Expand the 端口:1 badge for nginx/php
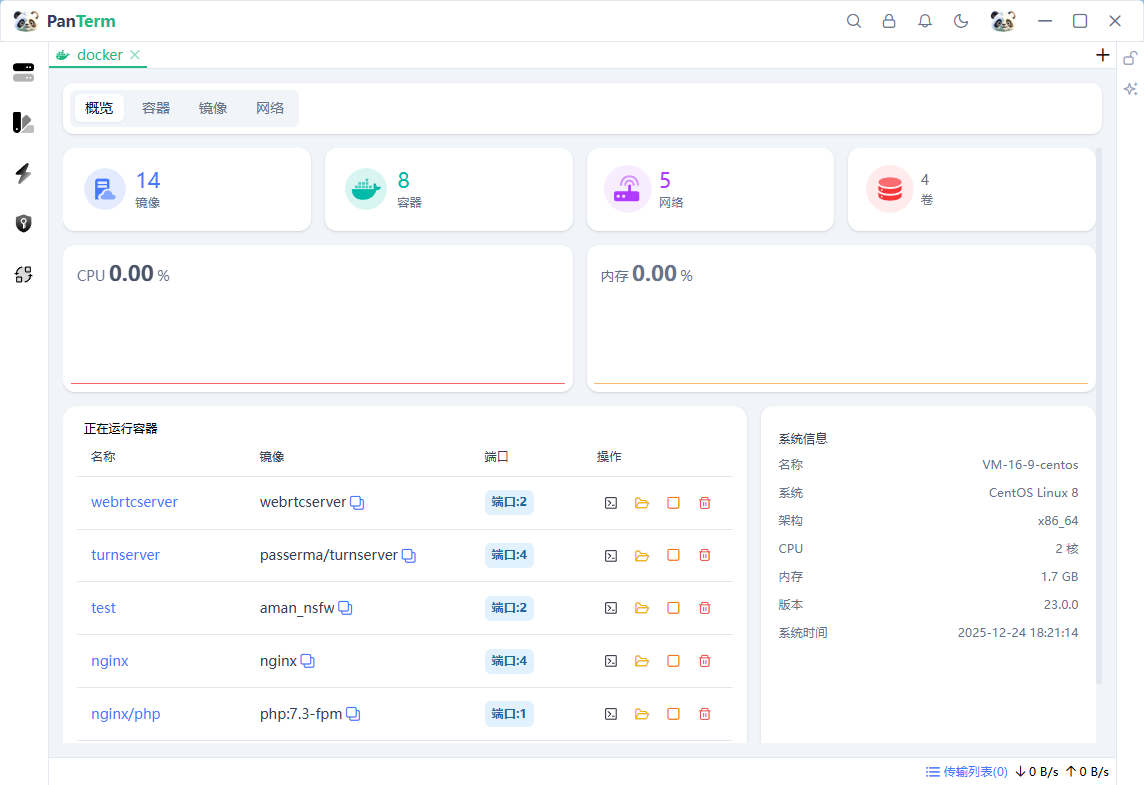The height and width of the screenshot is (785, 1144). (509, 714)
